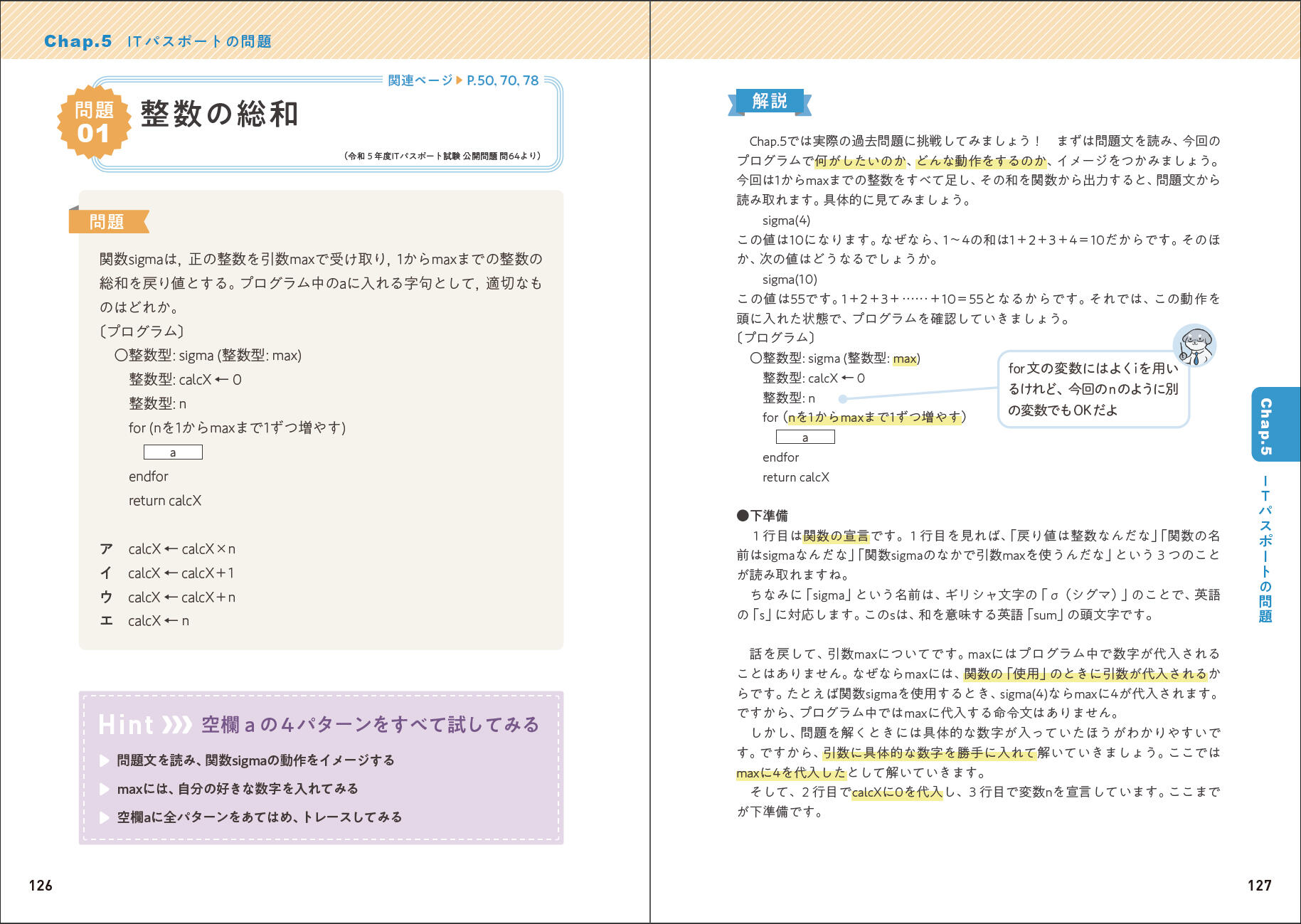Click endfor in the explanation program
The width and height of the screenshot is (1301, 924).
pos(781,457)
